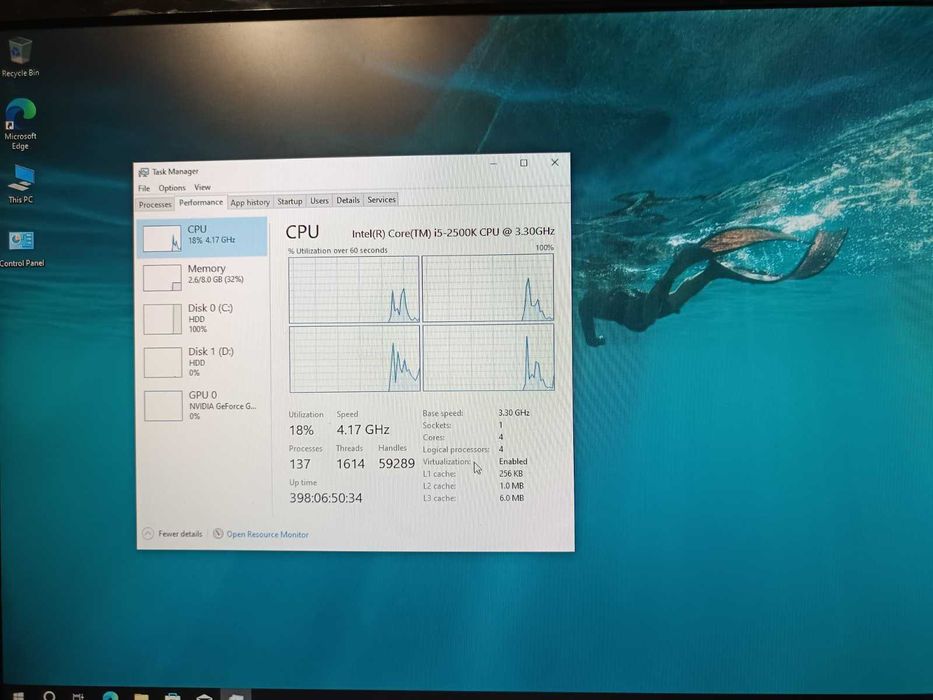Click the 3.30 GHz base speed value

tap(514, 412)
